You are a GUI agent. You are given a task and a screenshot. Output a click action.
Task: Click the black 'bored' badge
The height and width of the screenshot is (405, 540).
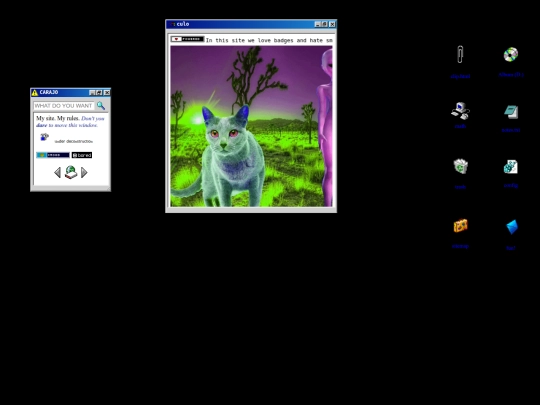click(x=82, y=155)
